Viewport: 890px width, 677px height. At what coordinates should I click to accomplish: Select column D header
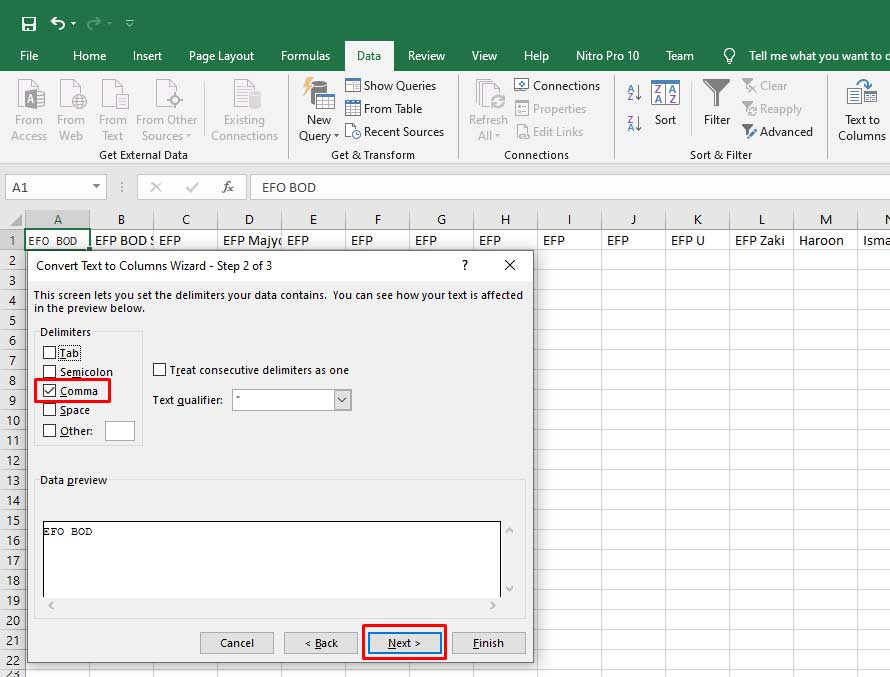coord(249,220)
